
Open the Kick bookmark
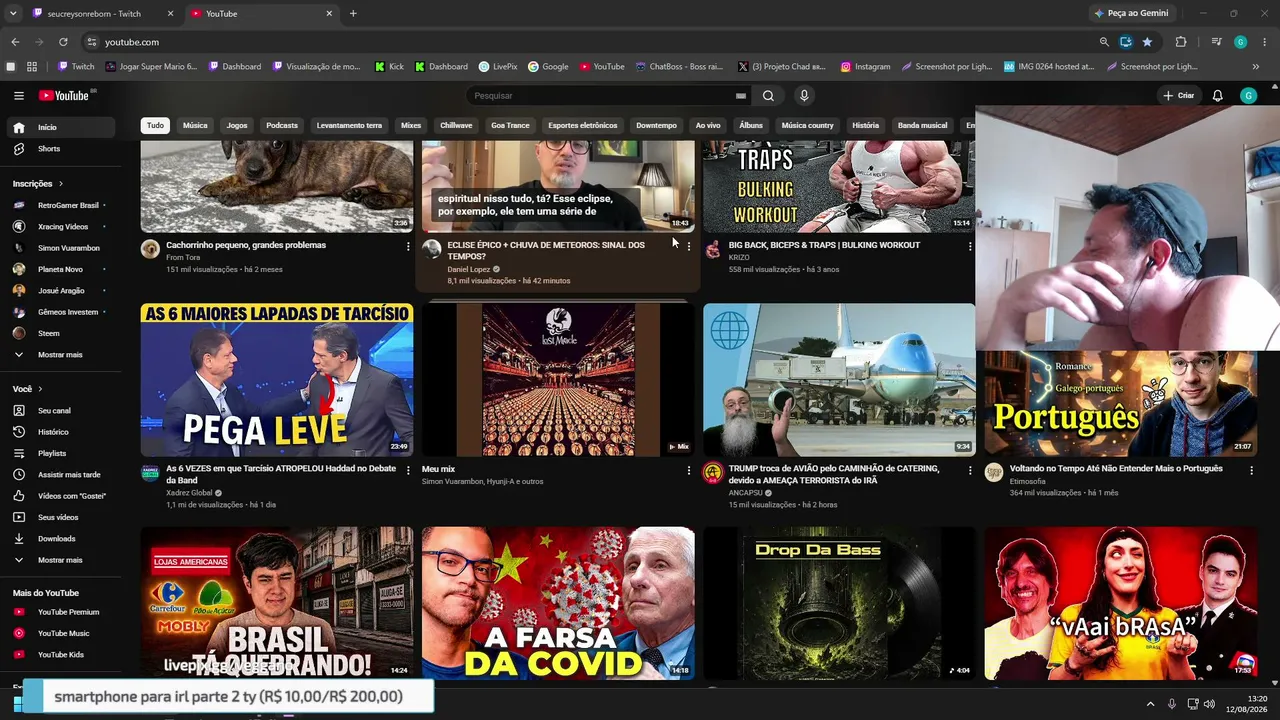click(x=389, y=67)
